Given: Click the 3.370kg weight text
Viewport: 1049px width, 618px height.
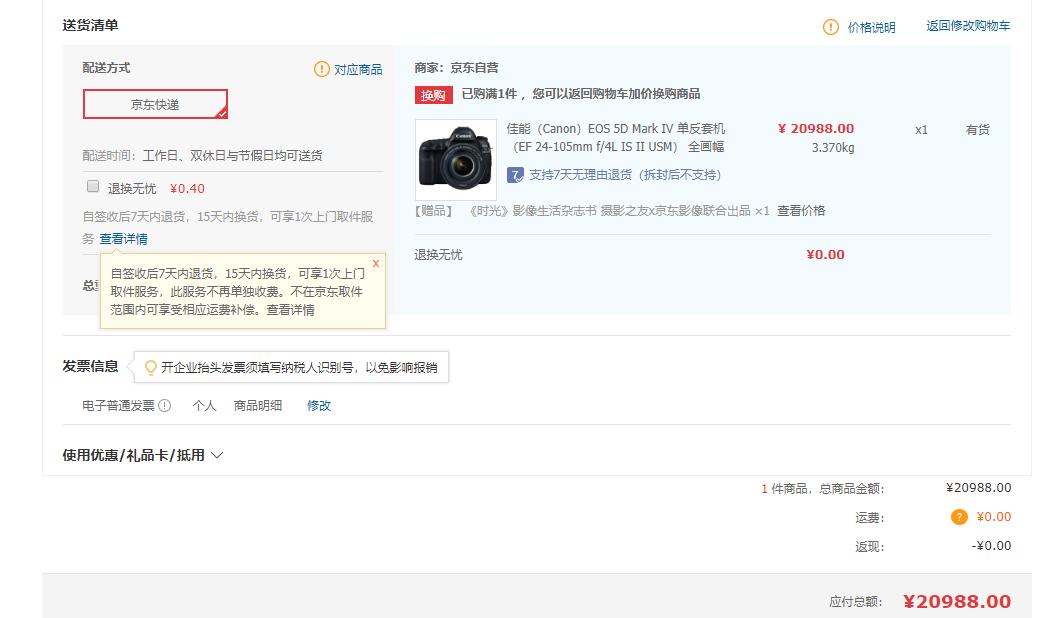Looking at the screenshot, I should 833,148.
